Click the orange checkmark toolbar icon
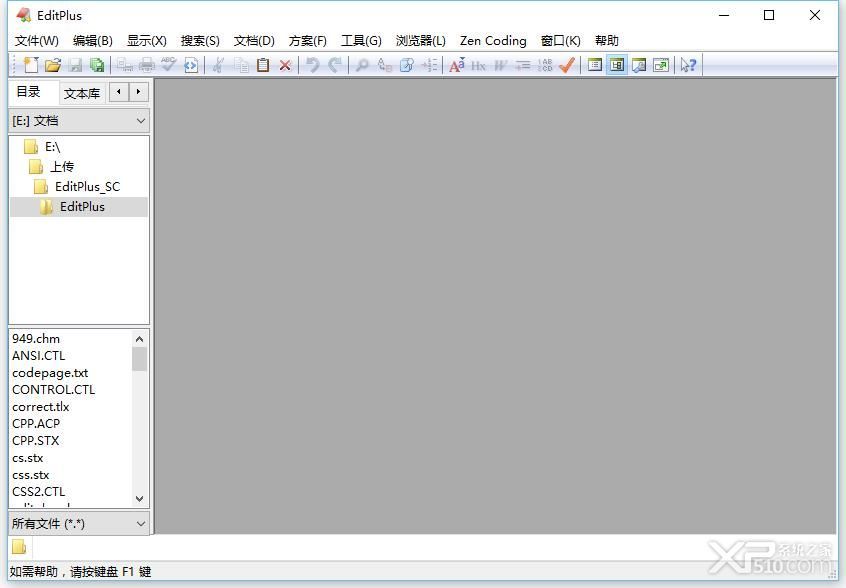 pyautogui.click(x=567, y=65)
